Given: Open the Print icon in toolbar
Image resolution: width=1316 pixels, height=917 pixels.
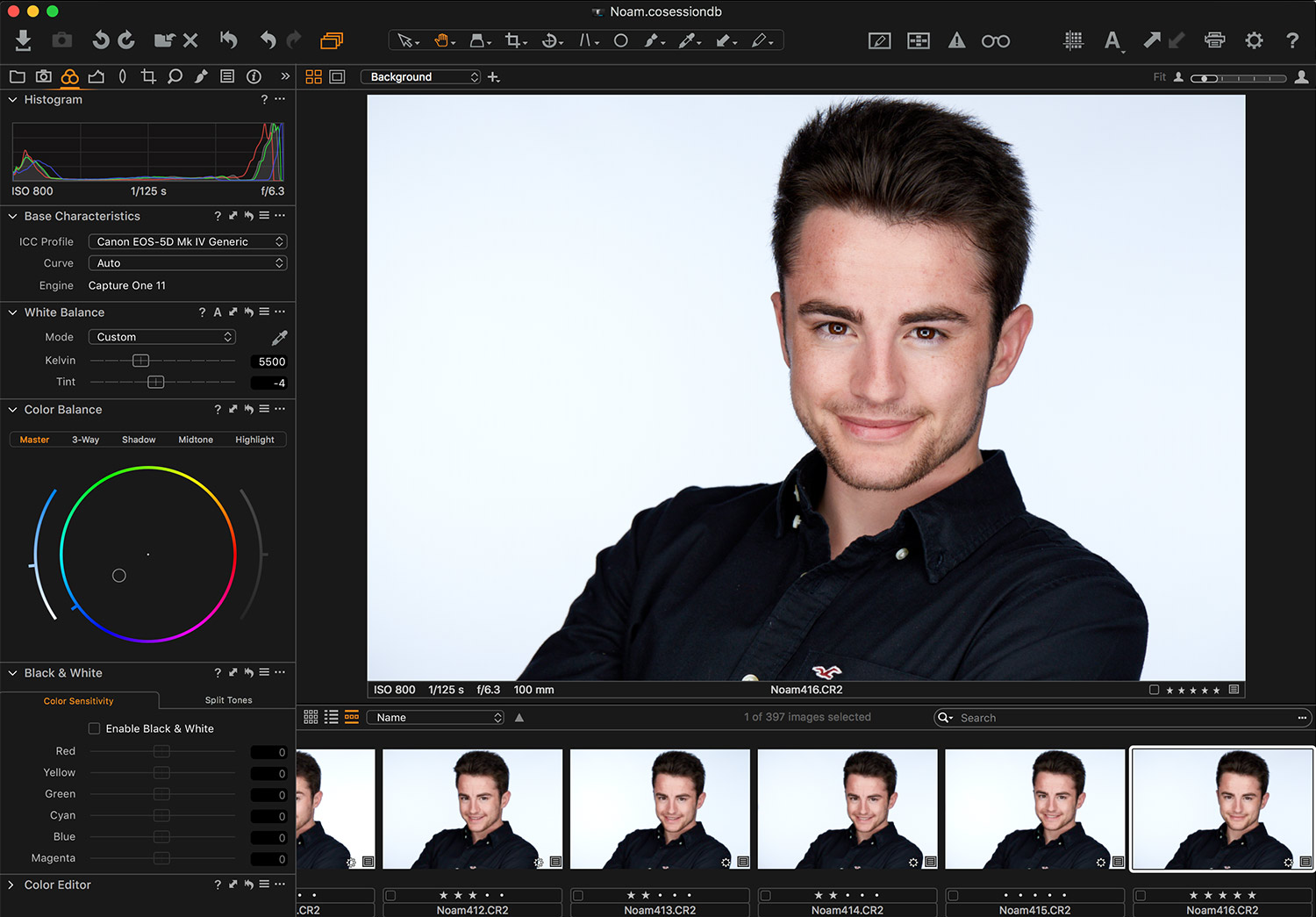Looking at the screenshot, I should (x=1214, y=40).
